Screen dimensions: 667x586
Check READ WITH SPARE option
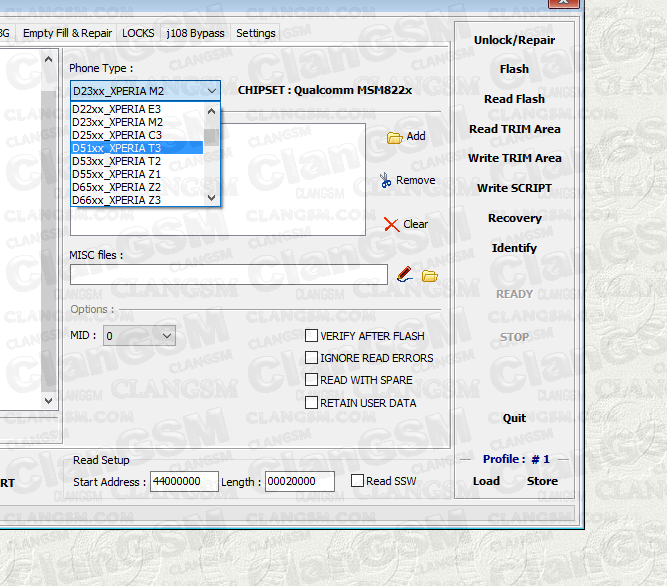pyautogui.click(x=311, y=379)
